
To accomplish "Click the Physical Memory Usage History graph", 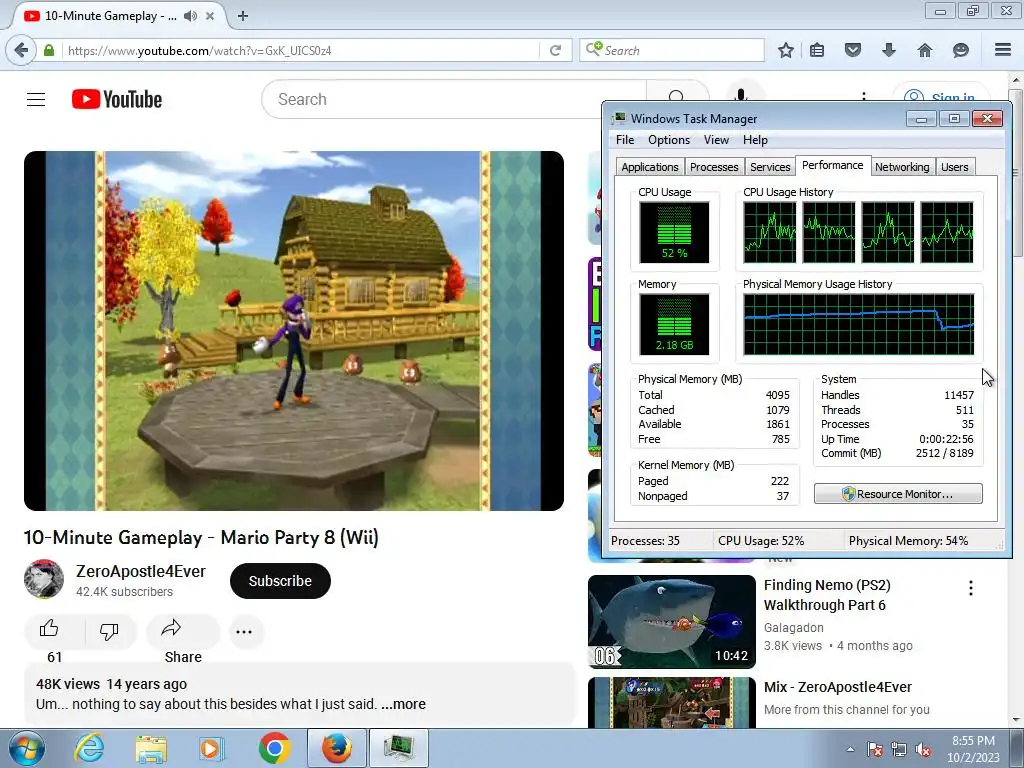I will coord(859,324).
